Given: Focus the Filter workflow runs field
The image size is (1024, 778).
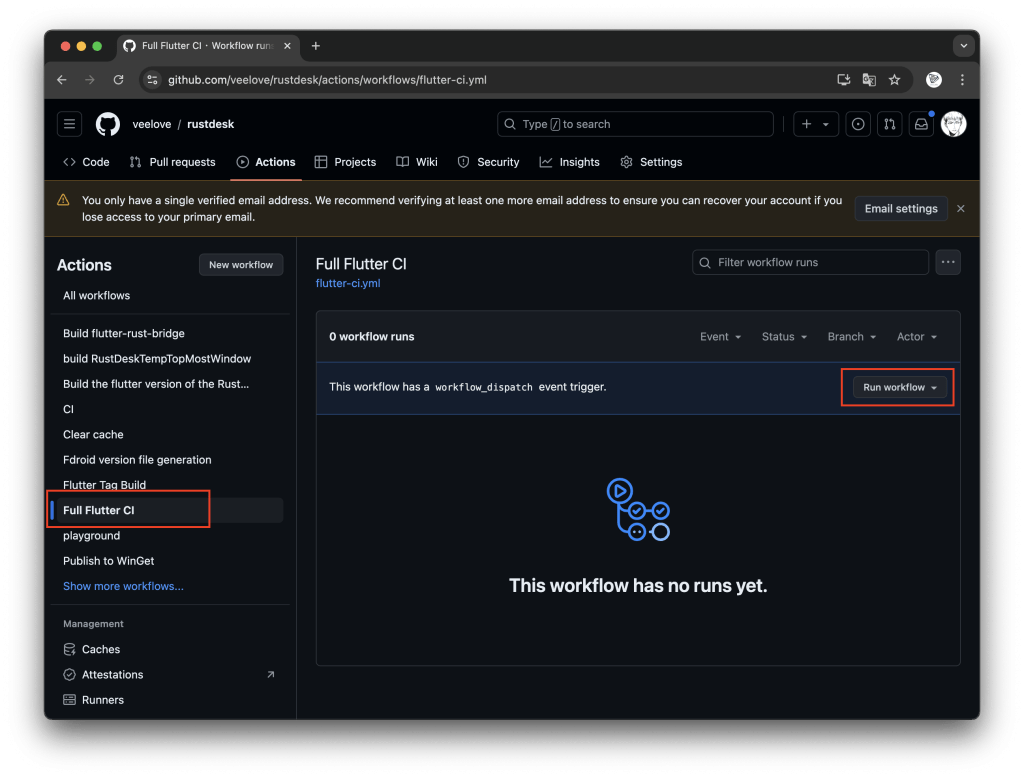Looking at the screenshot, I should pyautogui.click(x=810, y=262).
